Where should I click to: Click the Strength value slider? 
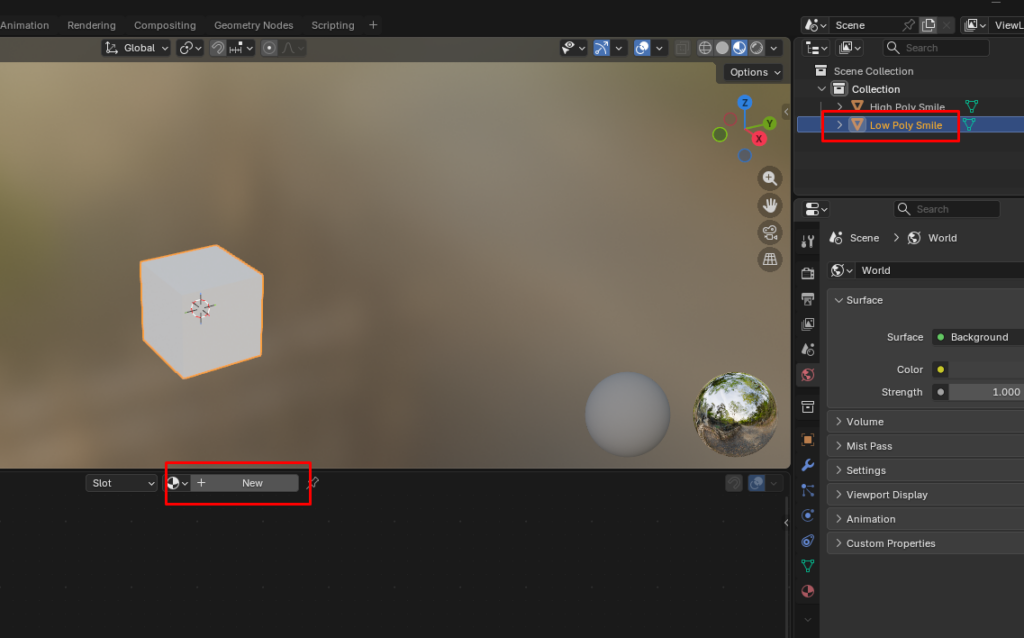pos(985,392)
